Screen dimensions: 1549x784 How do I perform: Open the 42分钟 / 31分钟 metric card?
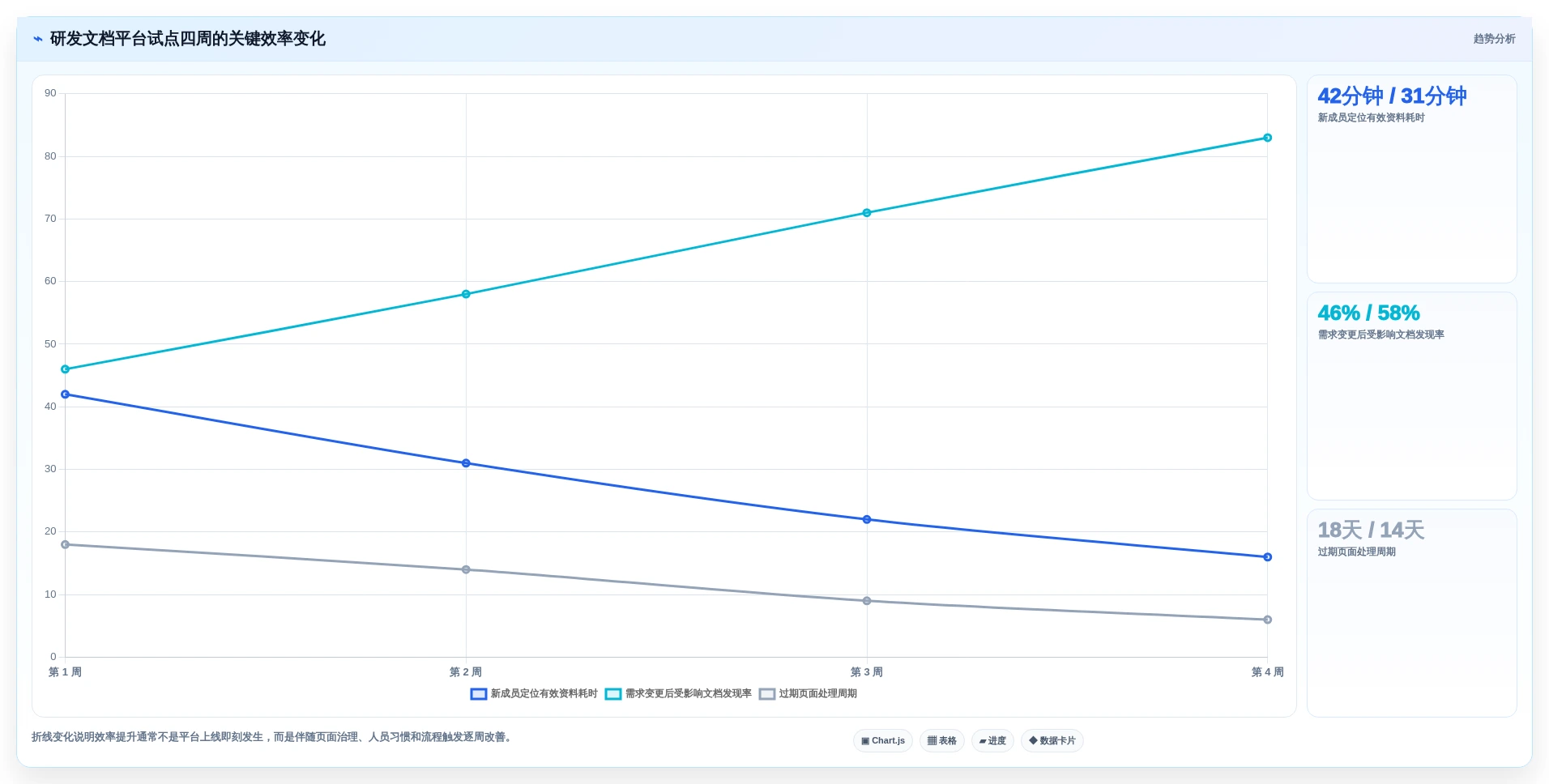[x=1412, y=179]
